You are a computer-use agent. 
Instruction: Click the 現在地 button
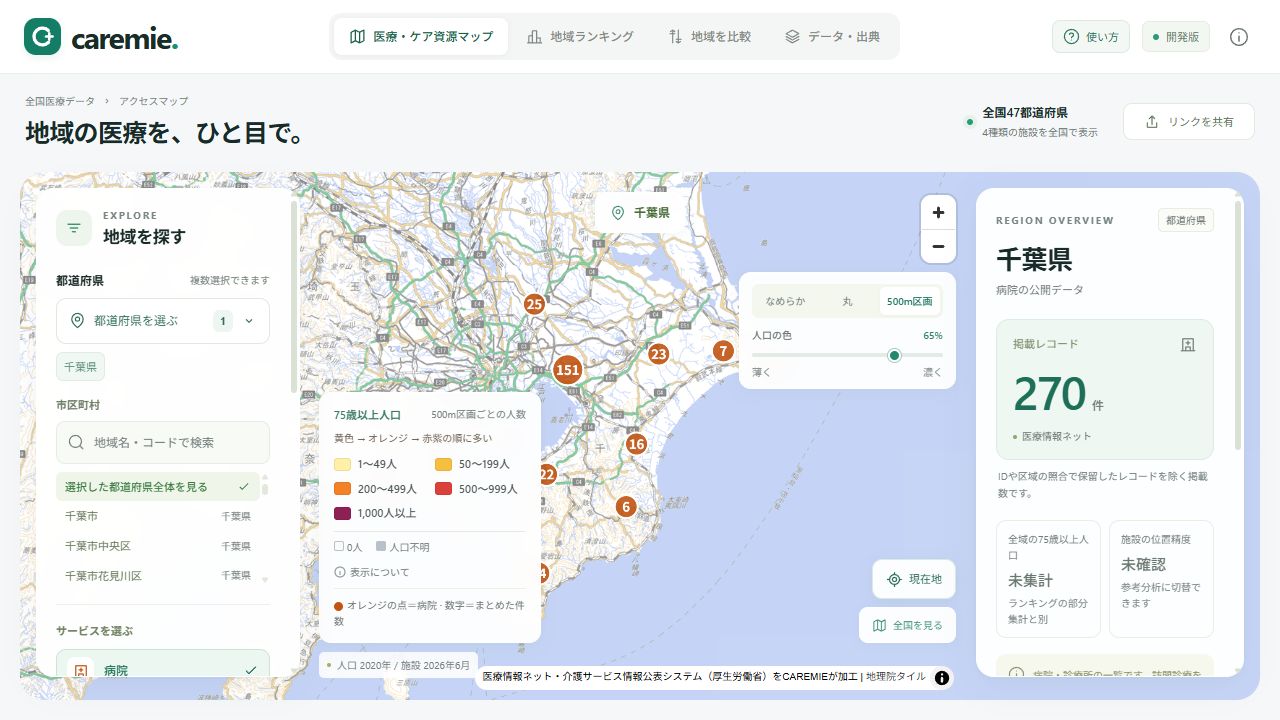click(914, 579)
